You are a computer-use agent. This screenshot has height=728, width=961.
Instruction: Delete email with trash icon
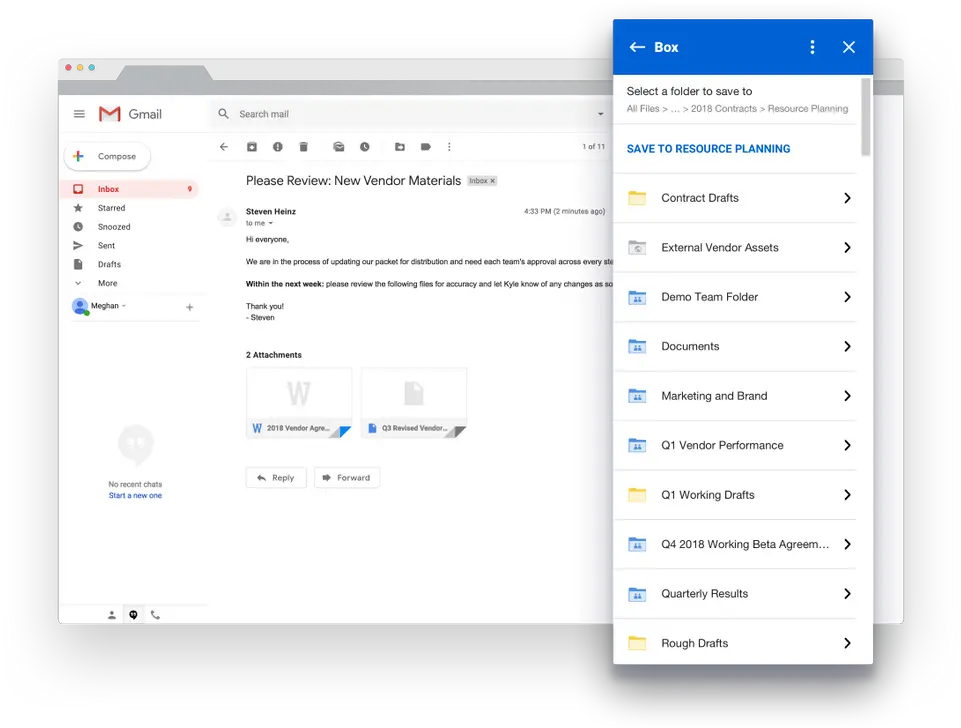303,147
